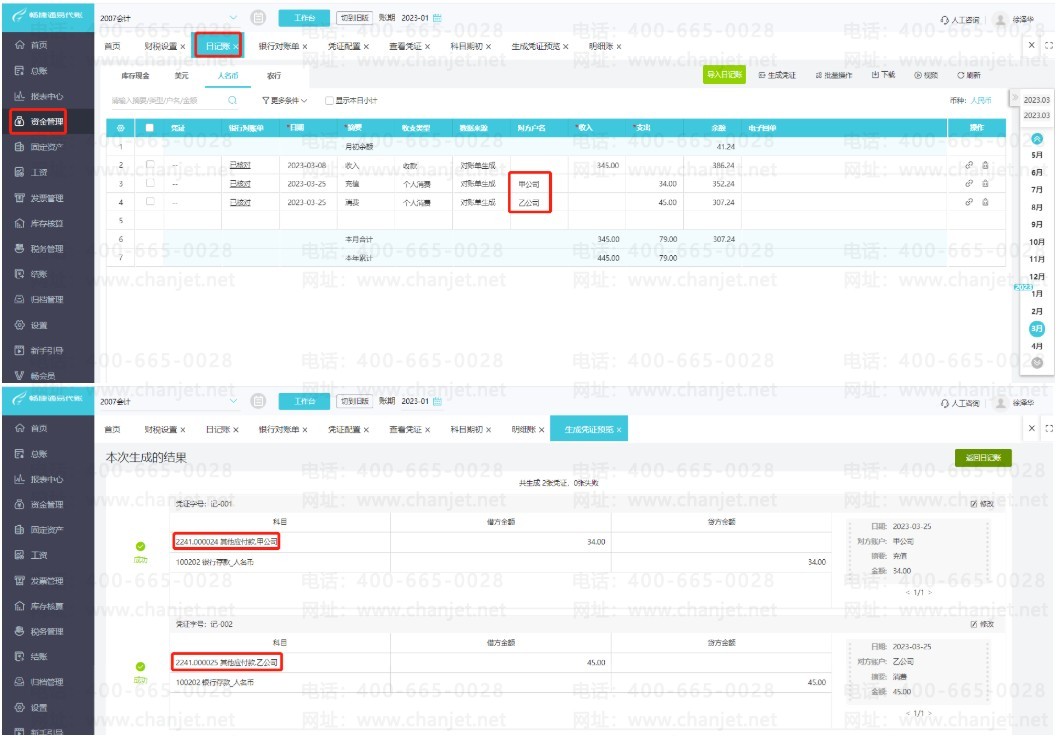Open 畅会员 in the 日记账 window sidebar
Screen dimensions: 1063x741
click(x=35, y=375)
